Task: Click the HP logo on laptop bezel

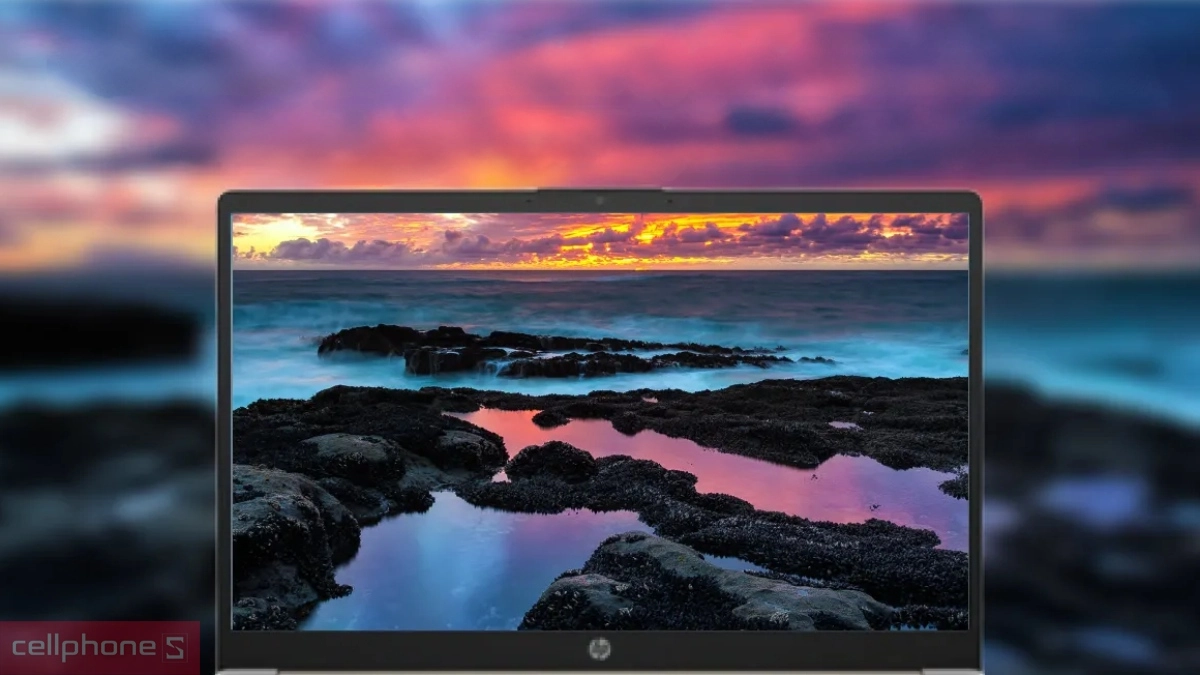Action: pos(600,649)
